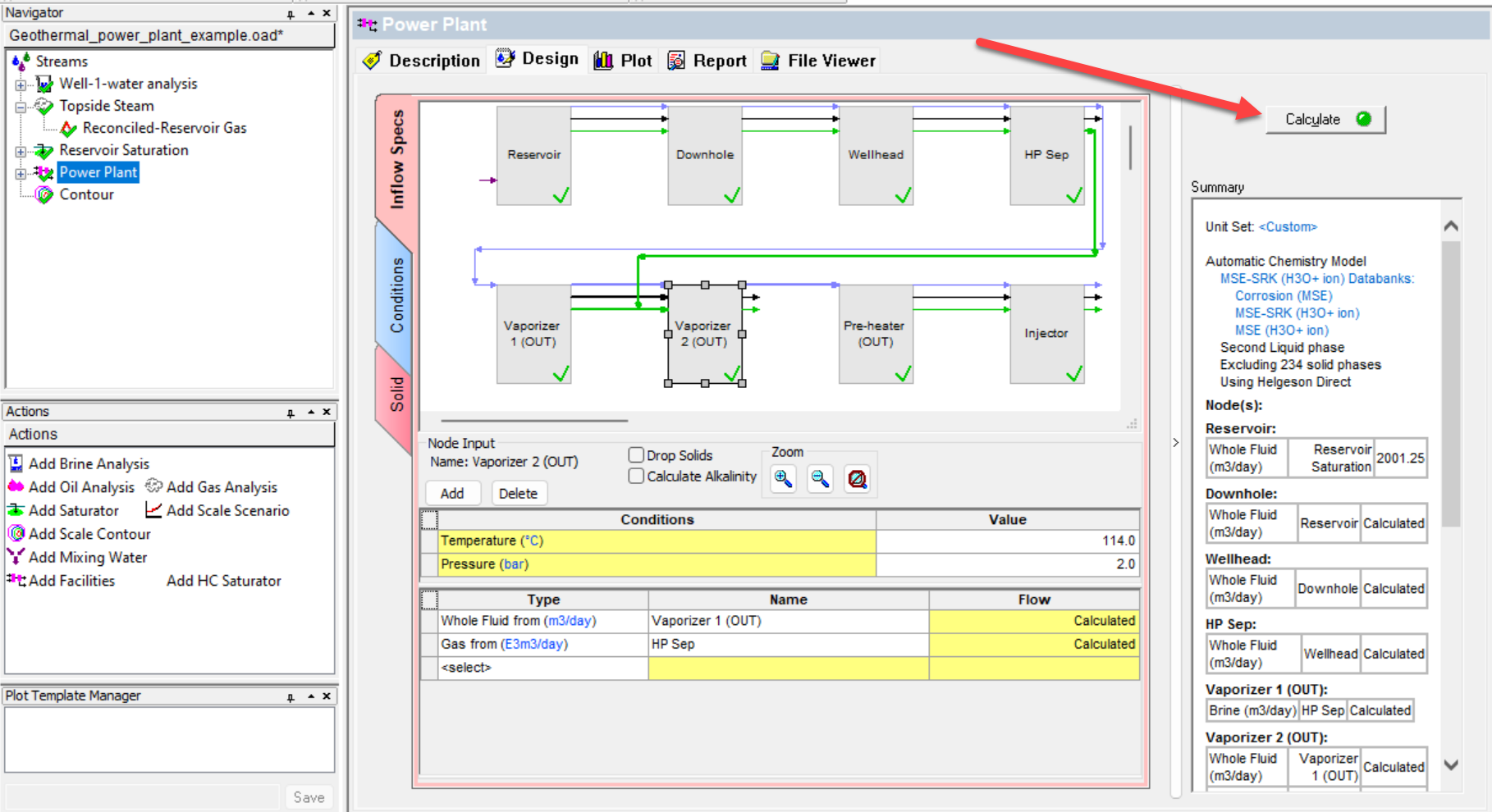
Task: Click the diagram horizontal scrollbar
Action: 533,421
